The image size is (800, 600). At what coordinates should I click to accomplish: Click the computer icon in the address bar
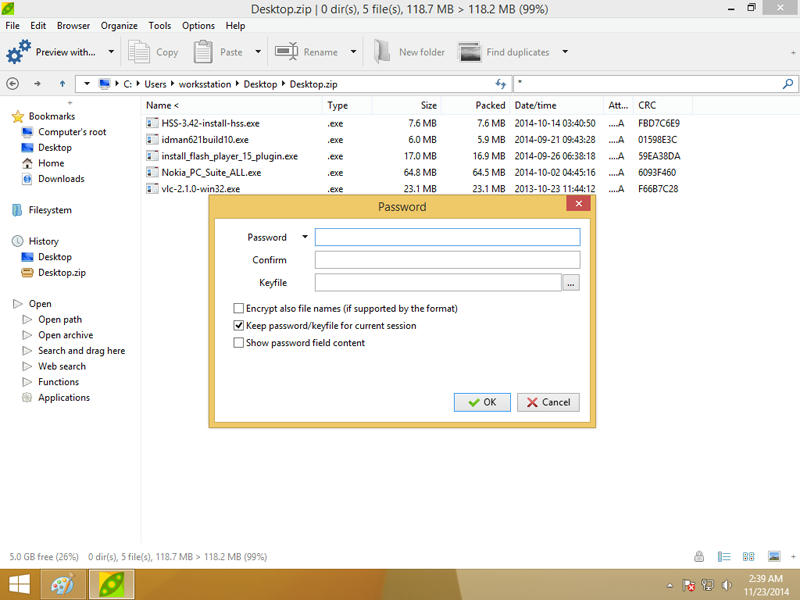[105, 84]
